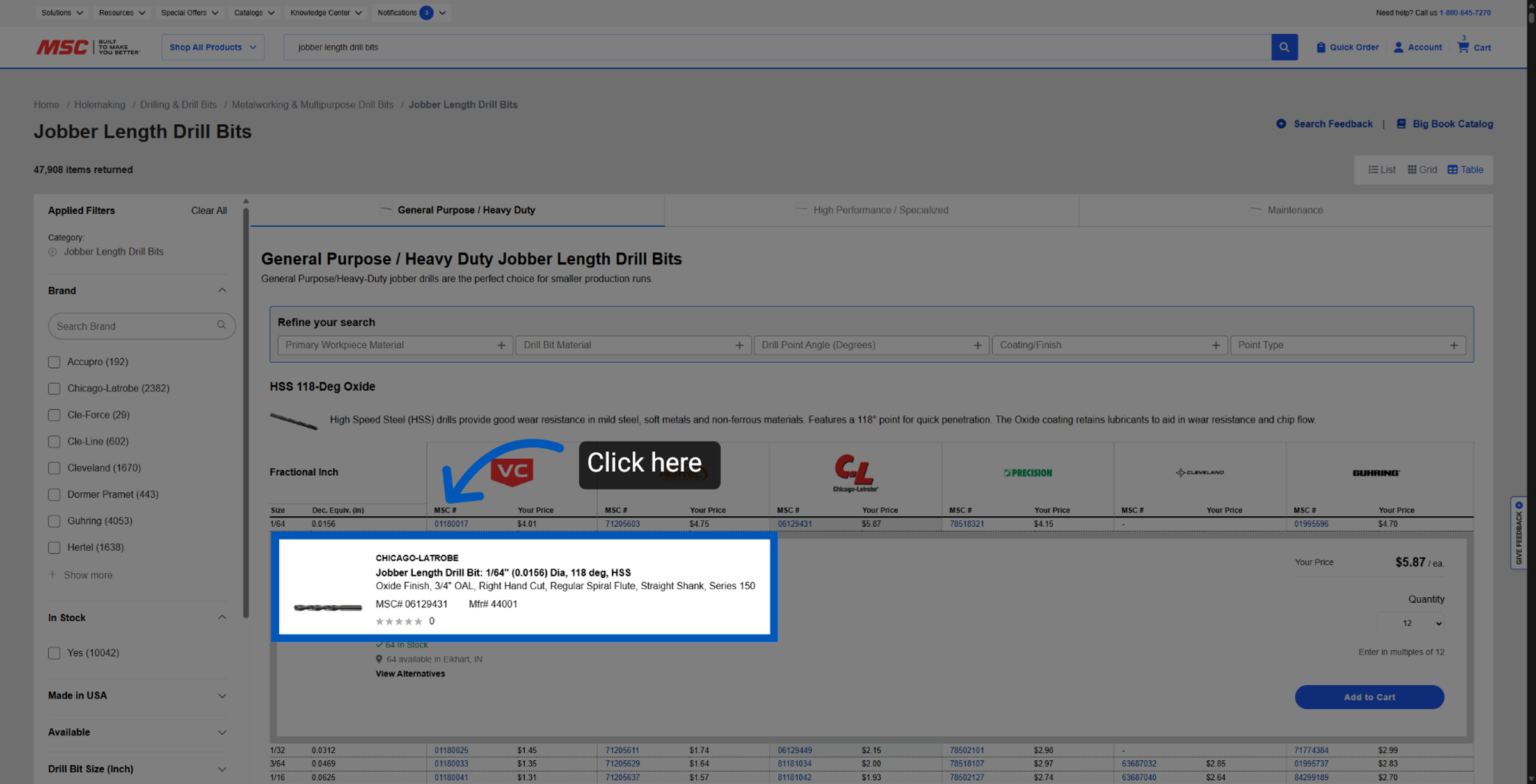Open the shopping cart icon

pyautogui.click(x=1463, y=47)
